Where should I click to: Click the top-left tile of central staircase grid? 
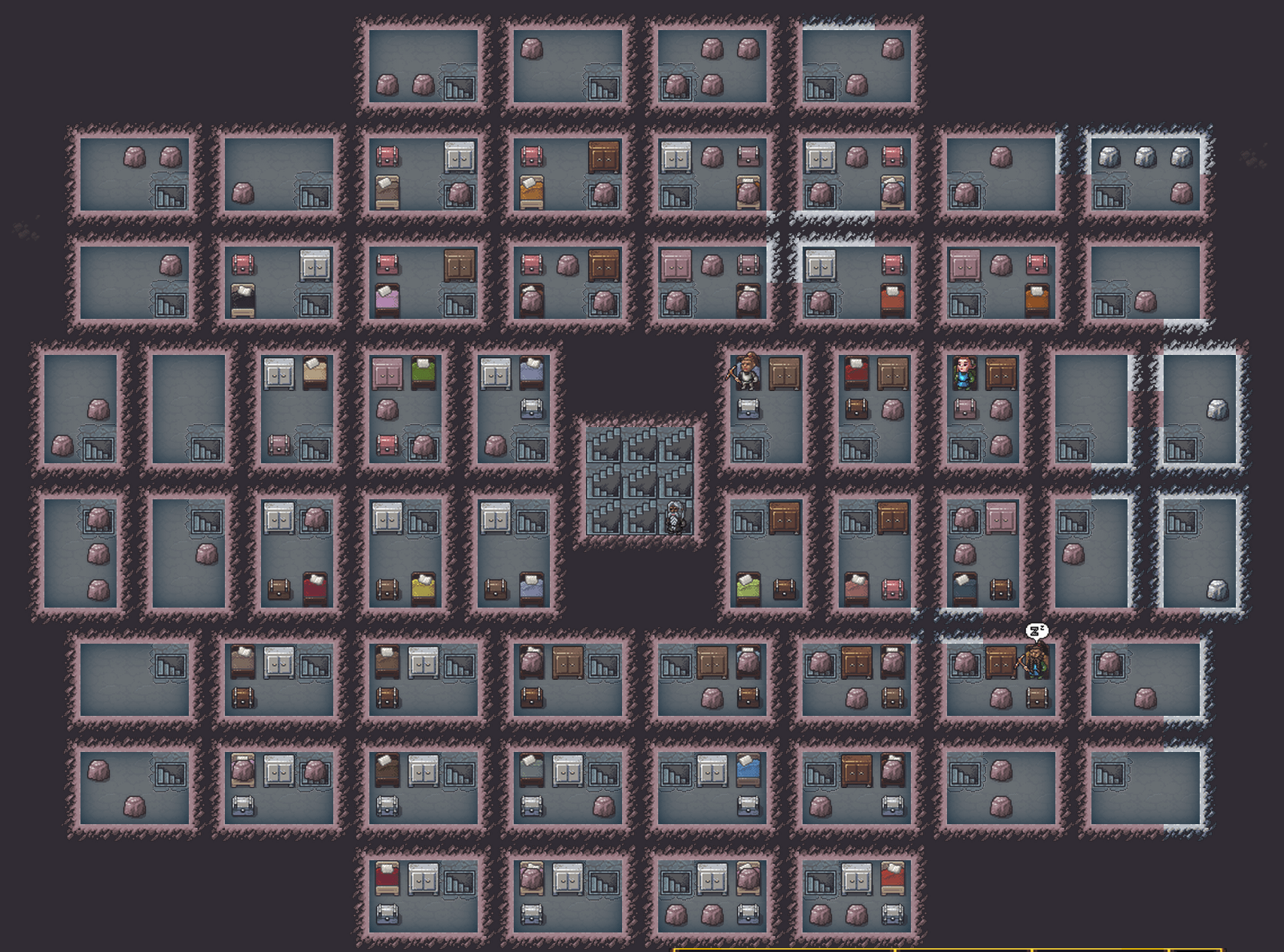604,445
